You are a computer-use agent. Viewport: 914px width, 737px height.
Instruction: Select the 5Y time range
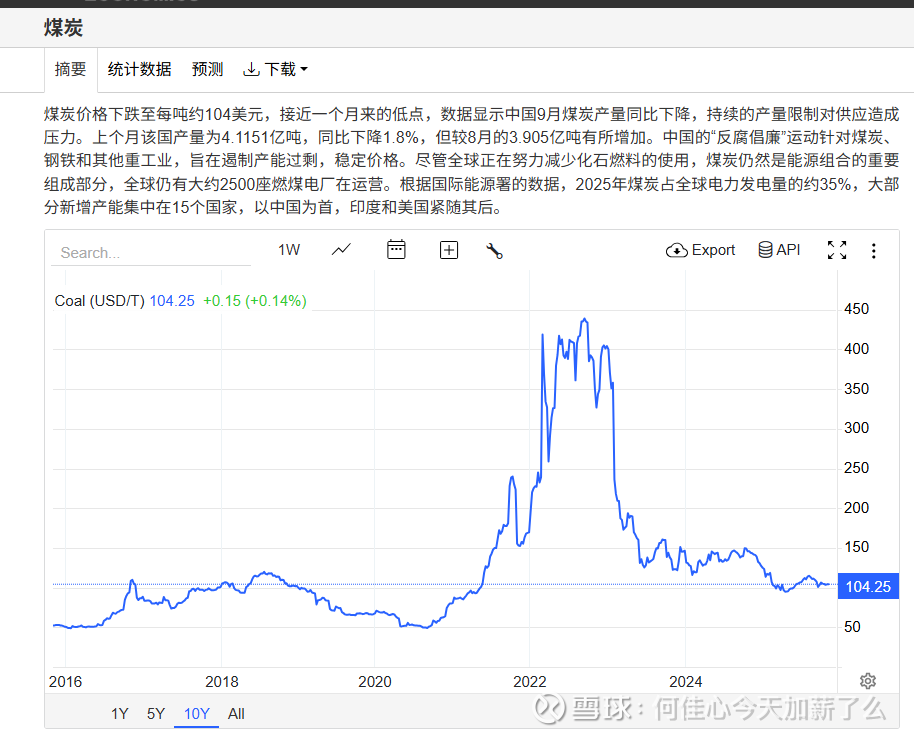(x=156, y=714)
